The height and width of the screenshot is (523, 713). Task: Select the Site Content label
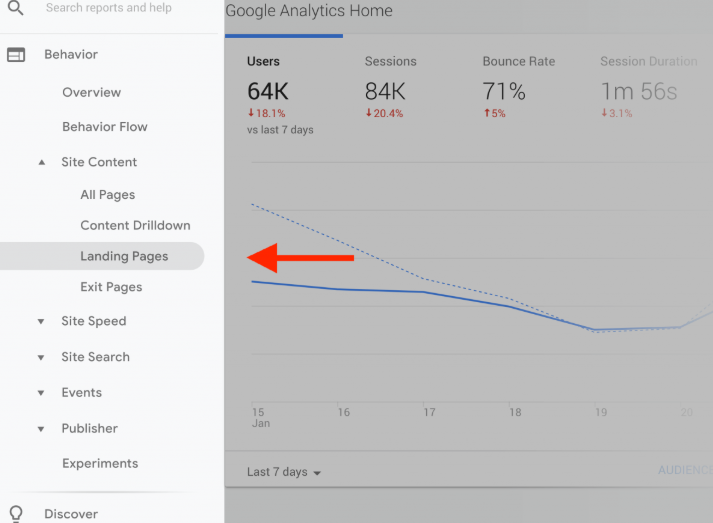click(x=99, y=162)
